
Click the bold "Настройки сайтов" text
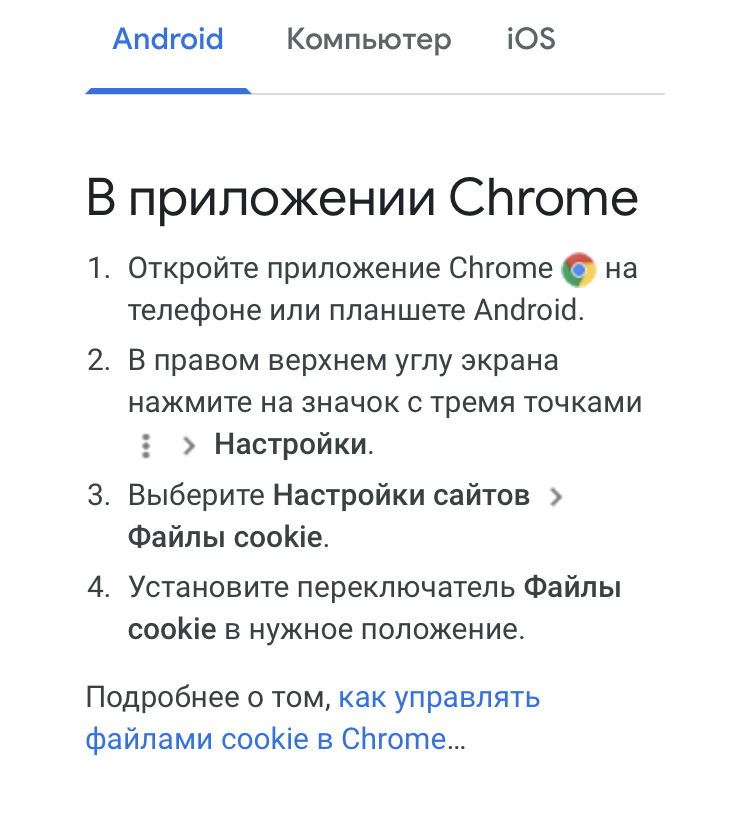(x=402, y=496)
